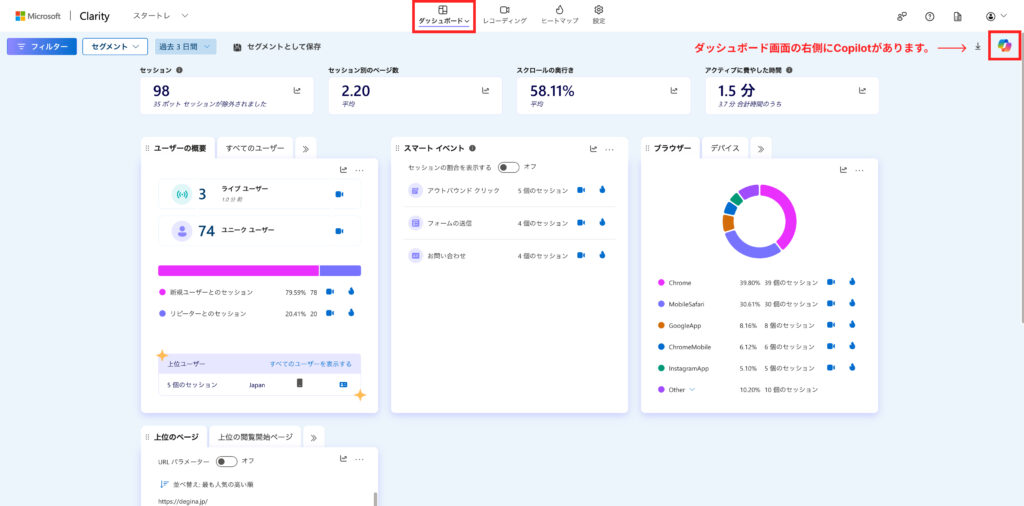Viewport: 1024px width, 506px height.
Task: Switch to the Recordings tab
Action: click(x=504, y=15)
